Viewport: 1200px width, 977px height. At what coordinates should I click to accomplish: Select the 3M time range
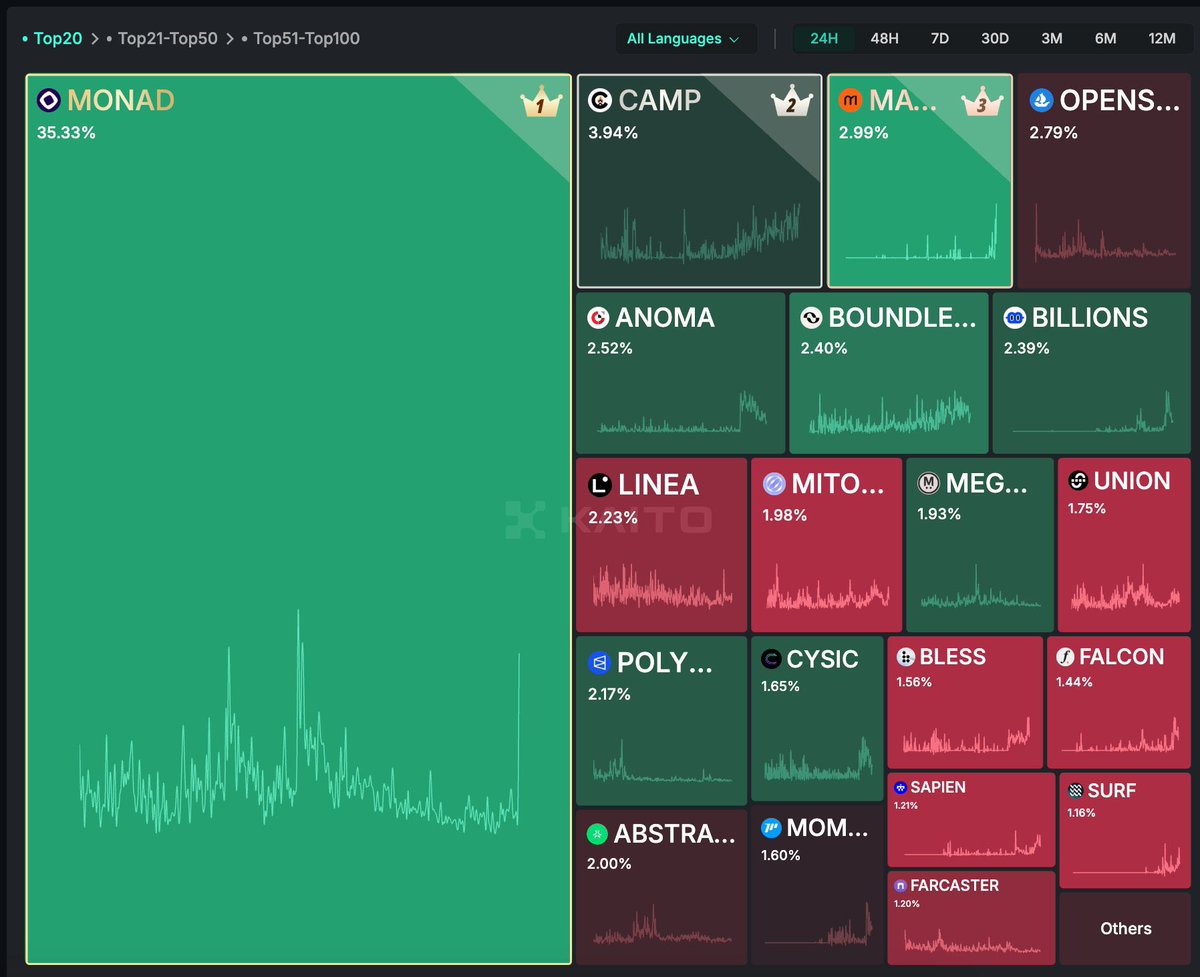[1052, 39]
